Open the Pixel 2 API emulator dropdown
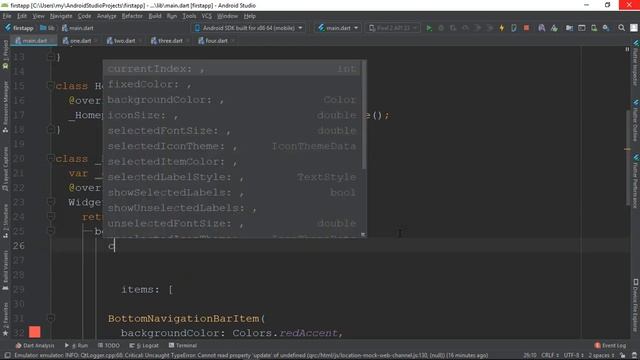Image resolution: width=640 pixels, height=360 pixels. pyautogui.click(x=393, y=28)
